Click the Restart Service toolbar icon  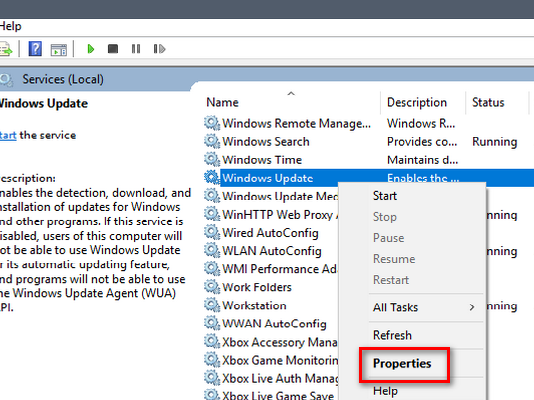[x=159, y=49]
